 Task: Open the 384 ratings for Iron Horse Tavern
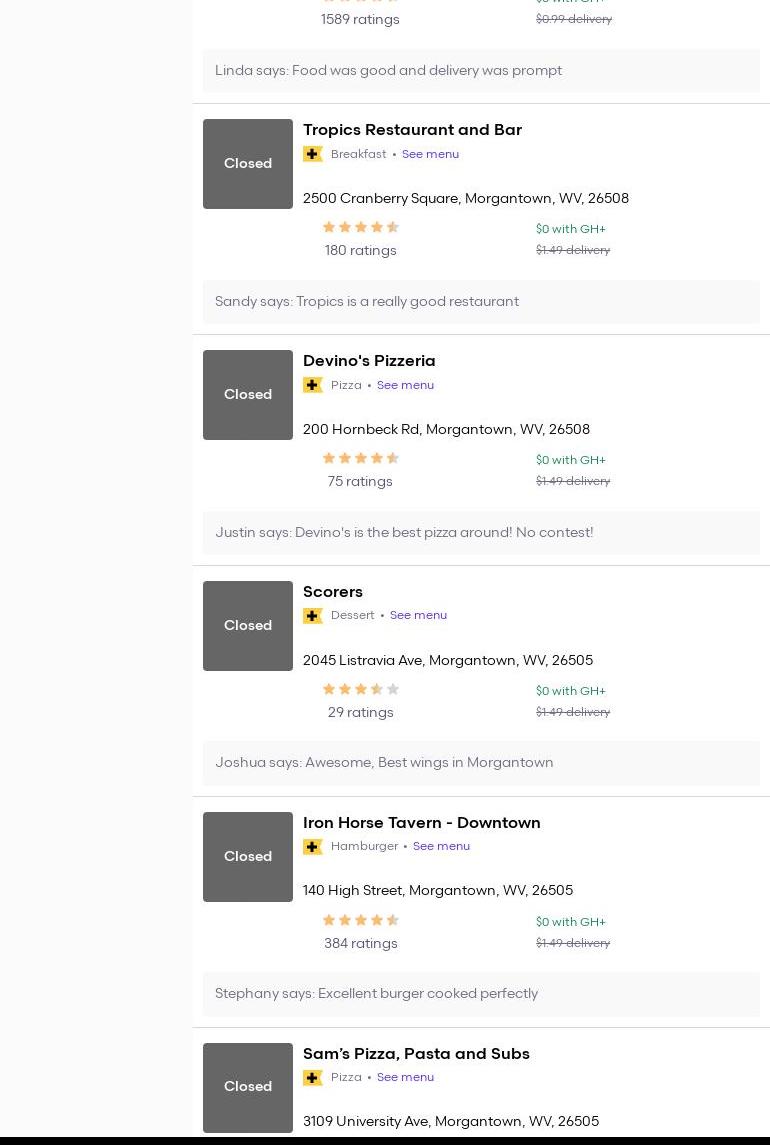360,944
